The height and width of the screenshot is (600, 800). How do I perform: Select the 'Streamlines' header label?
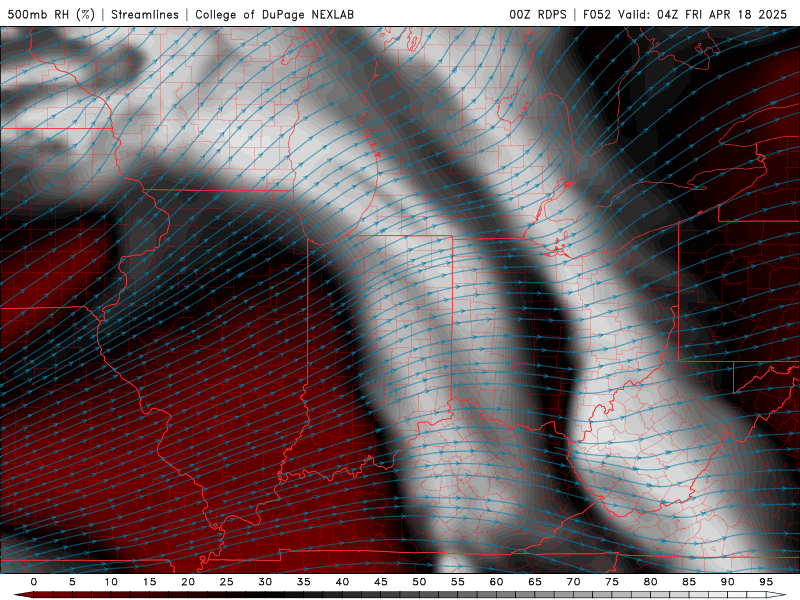coord(145,14)
